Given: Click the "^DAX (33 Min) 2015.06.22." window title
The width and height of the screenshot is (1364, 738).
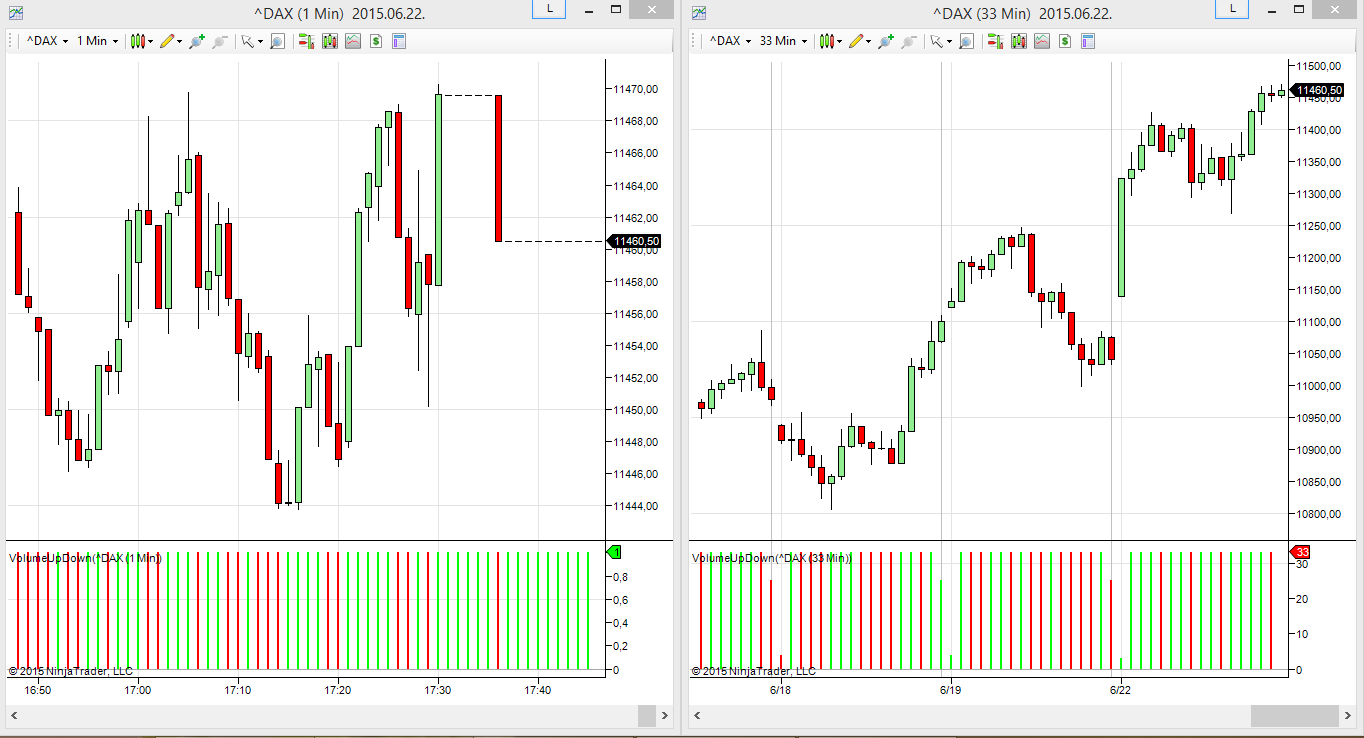Looking at the screenshot, I should point(1022,13).
